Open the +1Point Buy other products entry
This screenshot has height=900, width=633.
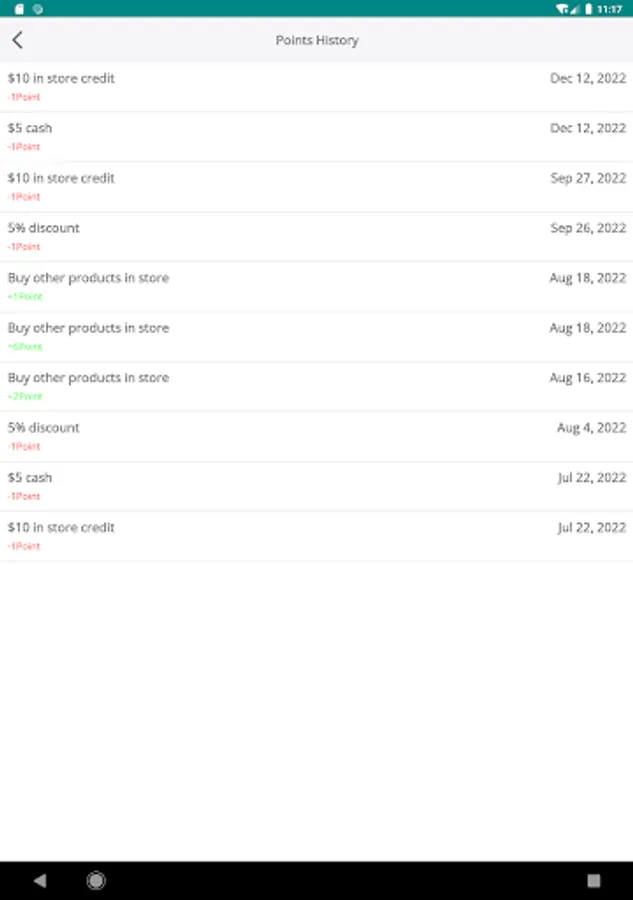tap(316, 287)
